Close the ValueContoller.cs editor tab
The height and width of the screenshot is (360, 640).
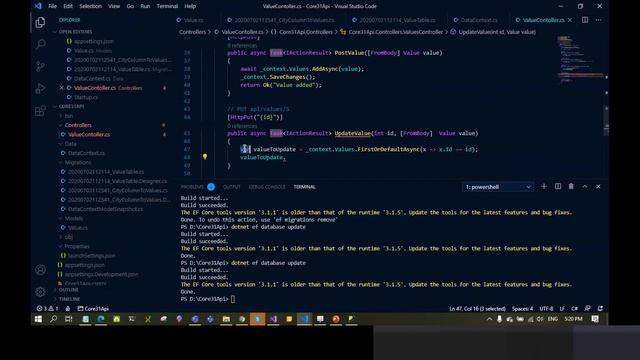coord(570,20)
